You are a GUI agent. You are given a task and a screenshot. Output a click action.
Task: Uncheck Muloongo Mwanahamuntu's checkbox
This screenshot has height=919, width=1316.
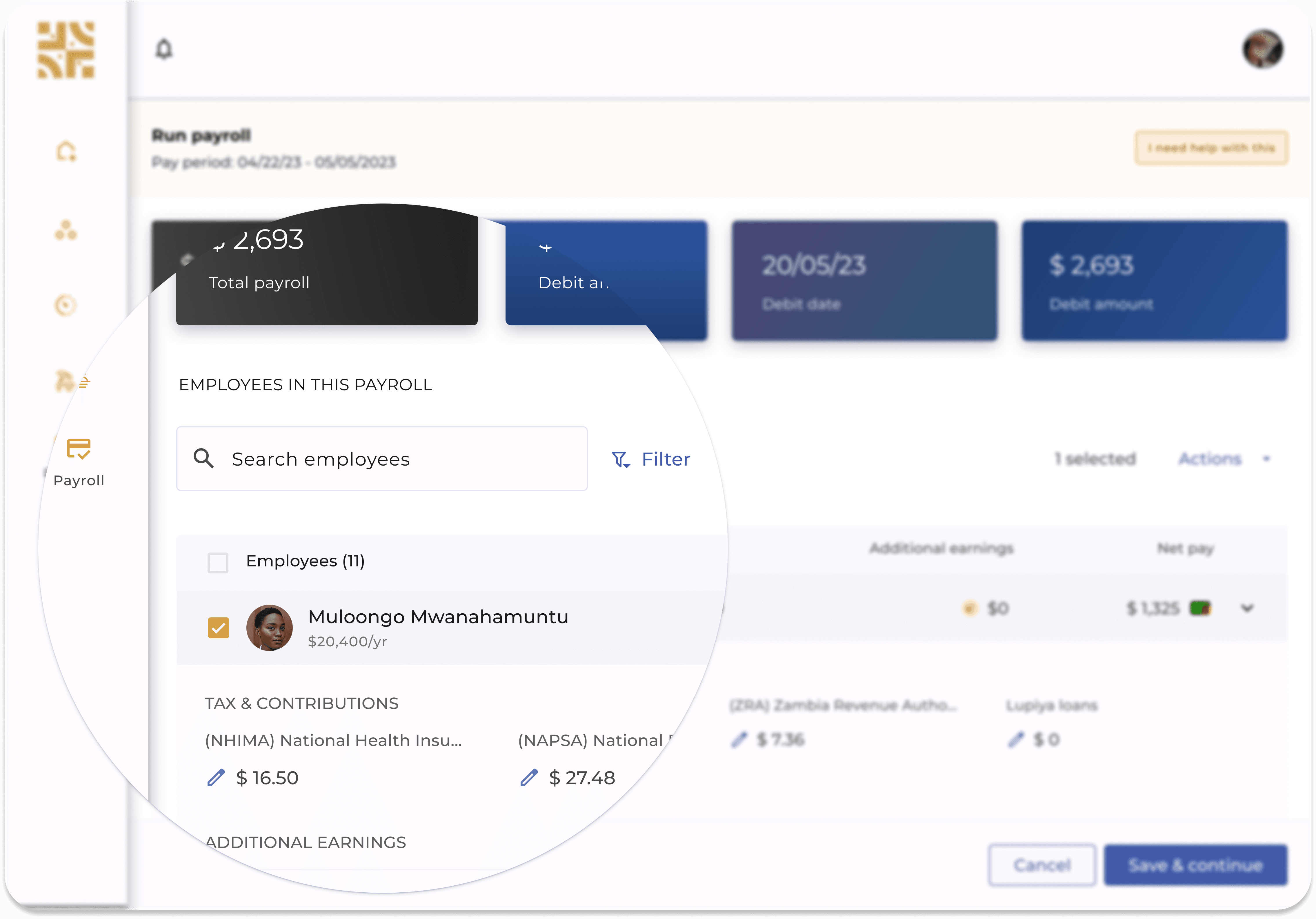click(x=218, y=628)
